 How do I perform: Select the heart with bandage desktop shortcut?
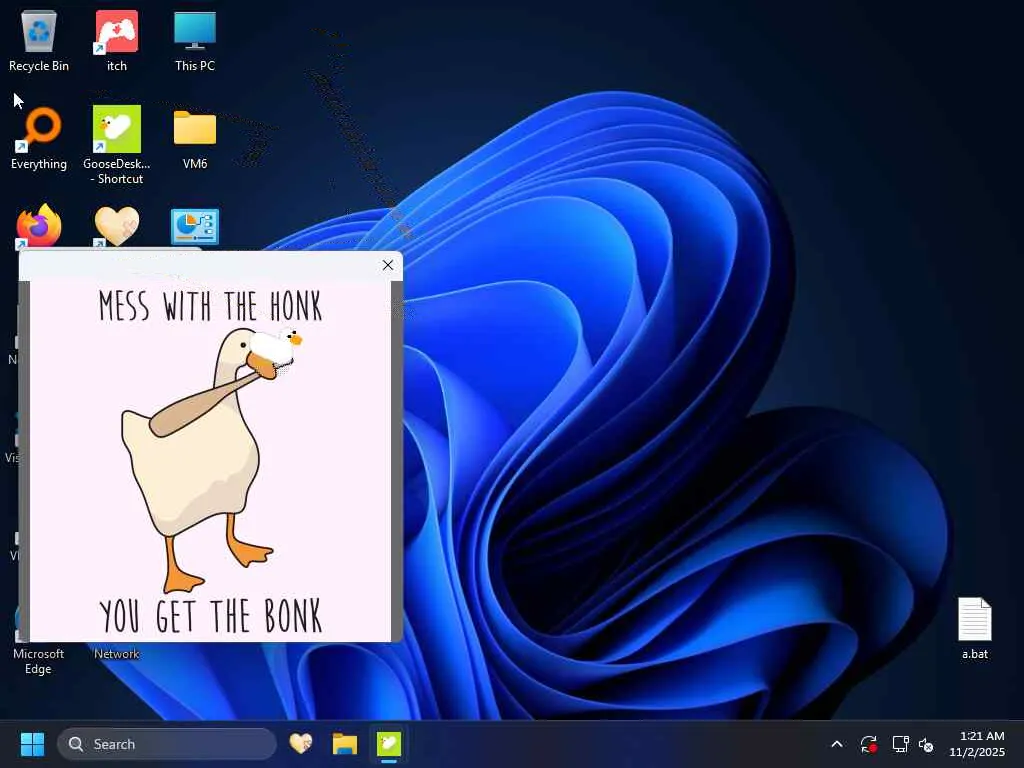click(117, 226)
